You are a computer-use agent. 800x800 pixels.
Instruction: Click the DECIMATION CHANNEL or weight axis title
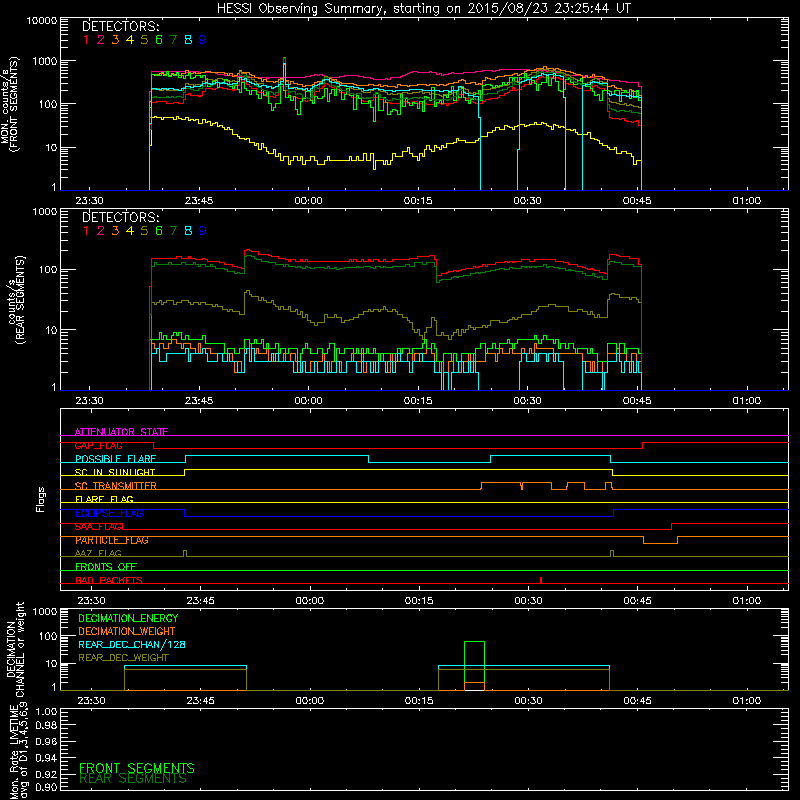pyautogui.click(x=15, y=649)
